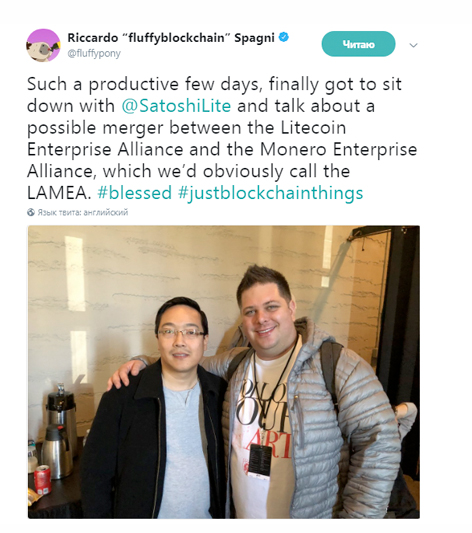Click the blue verified badge icon
Image resolution: width=472 pixels, height=533 pixels.
(x=284, y=37)
